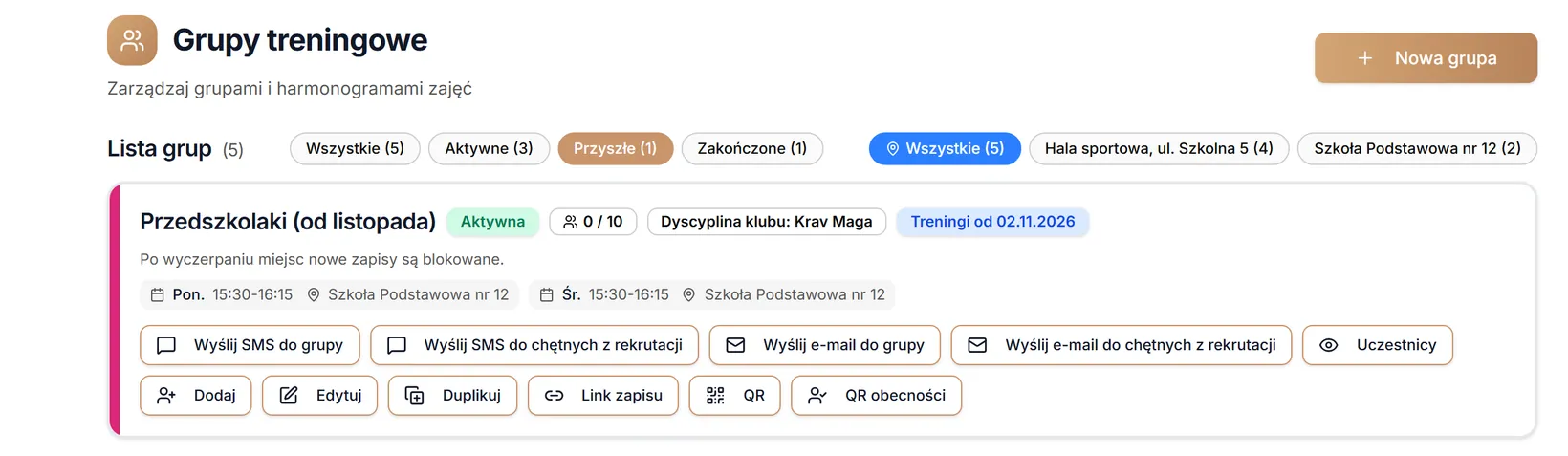Send SMS to recruitment candidates

pyautogui.click(x=534, y=345)
